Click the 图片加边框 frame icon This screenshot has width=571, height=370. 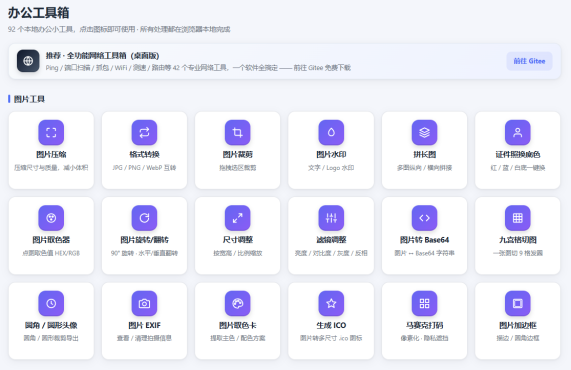[x=517, y=303]
